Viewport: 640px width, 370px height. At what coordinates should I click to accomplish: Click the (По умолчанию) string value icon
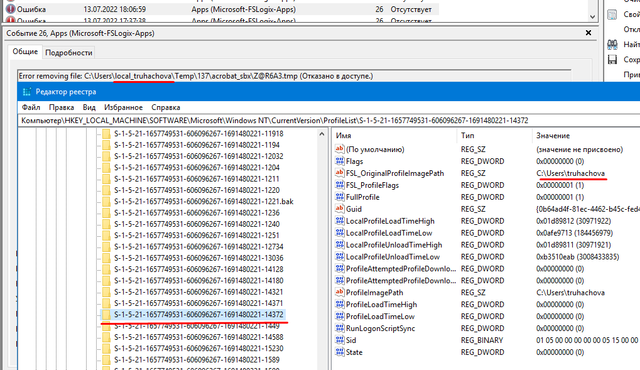click(x=340, y=149)
